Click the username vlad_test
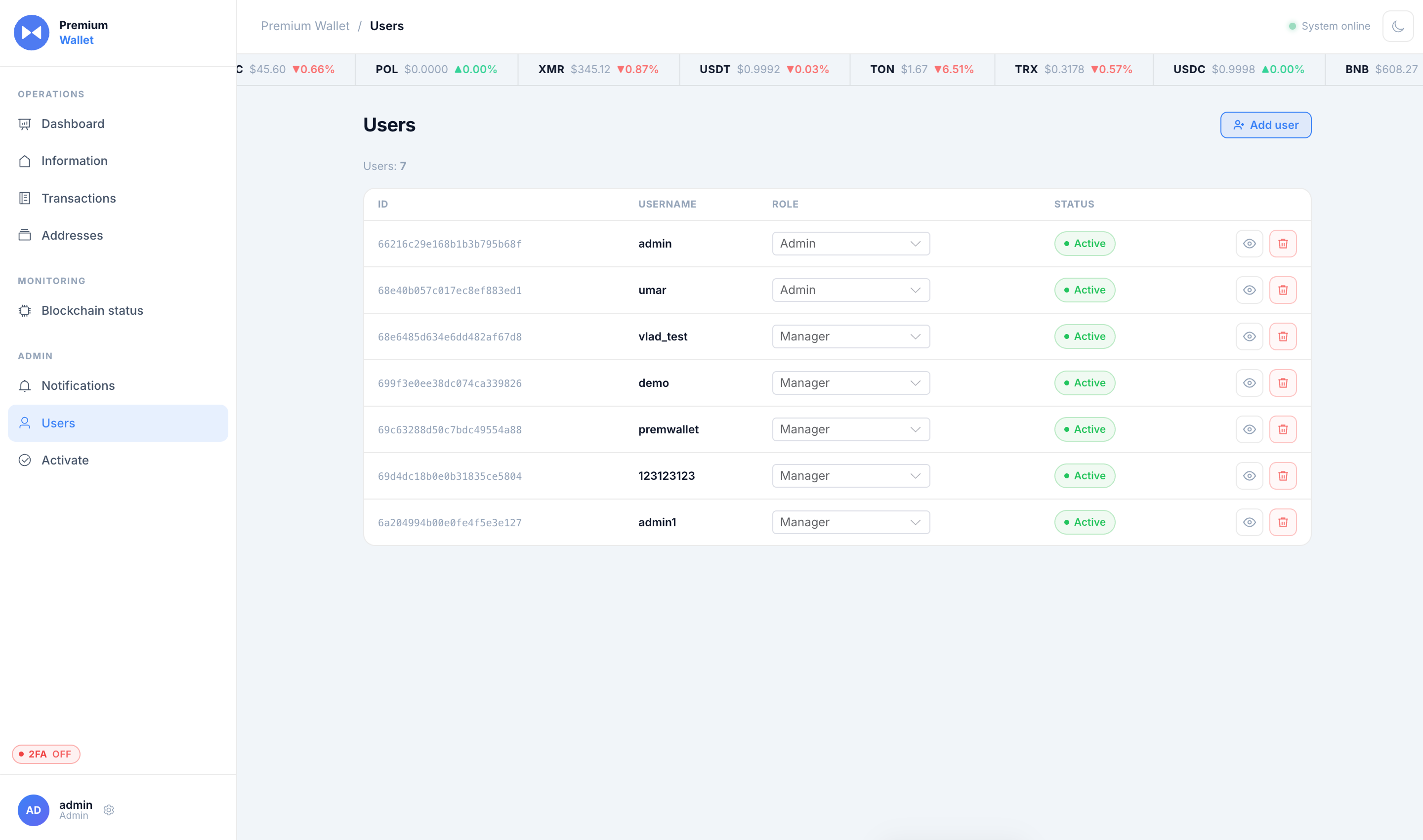Image resolution: width=1423 pixels, height=840 pixels. coord(663,336)
